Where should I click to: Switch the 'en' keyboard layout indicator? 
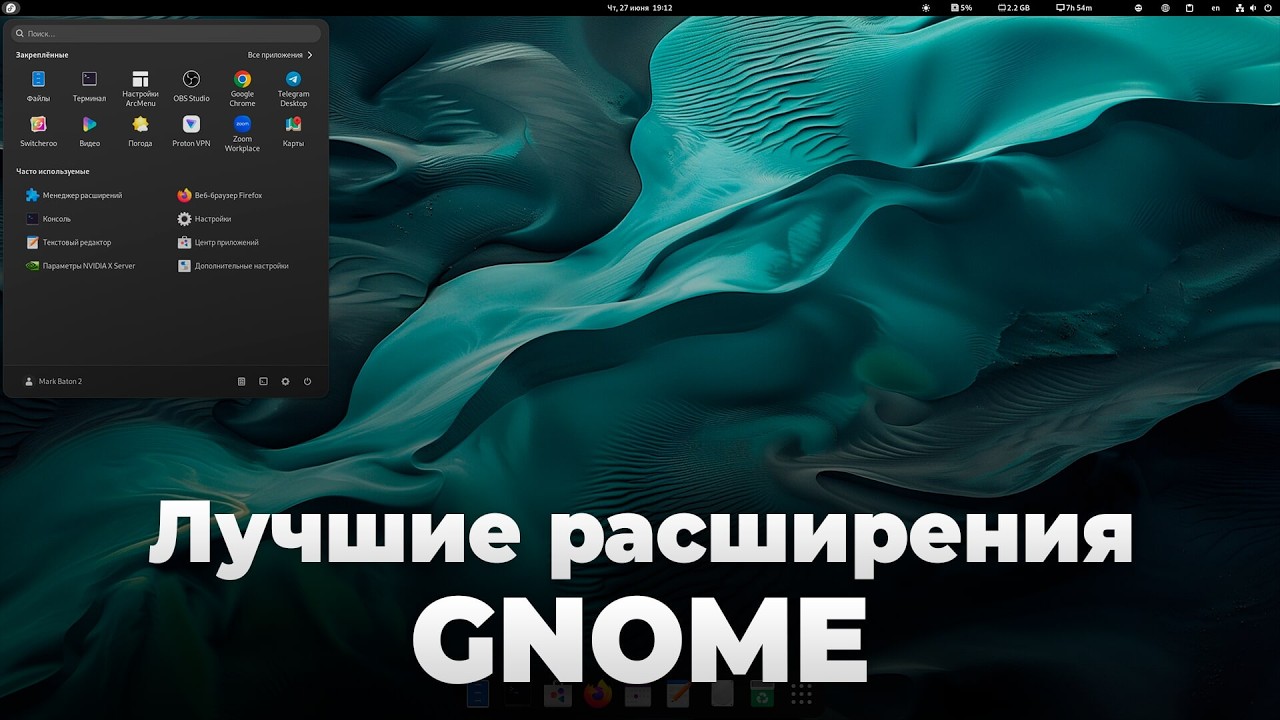click(1216, 8)
